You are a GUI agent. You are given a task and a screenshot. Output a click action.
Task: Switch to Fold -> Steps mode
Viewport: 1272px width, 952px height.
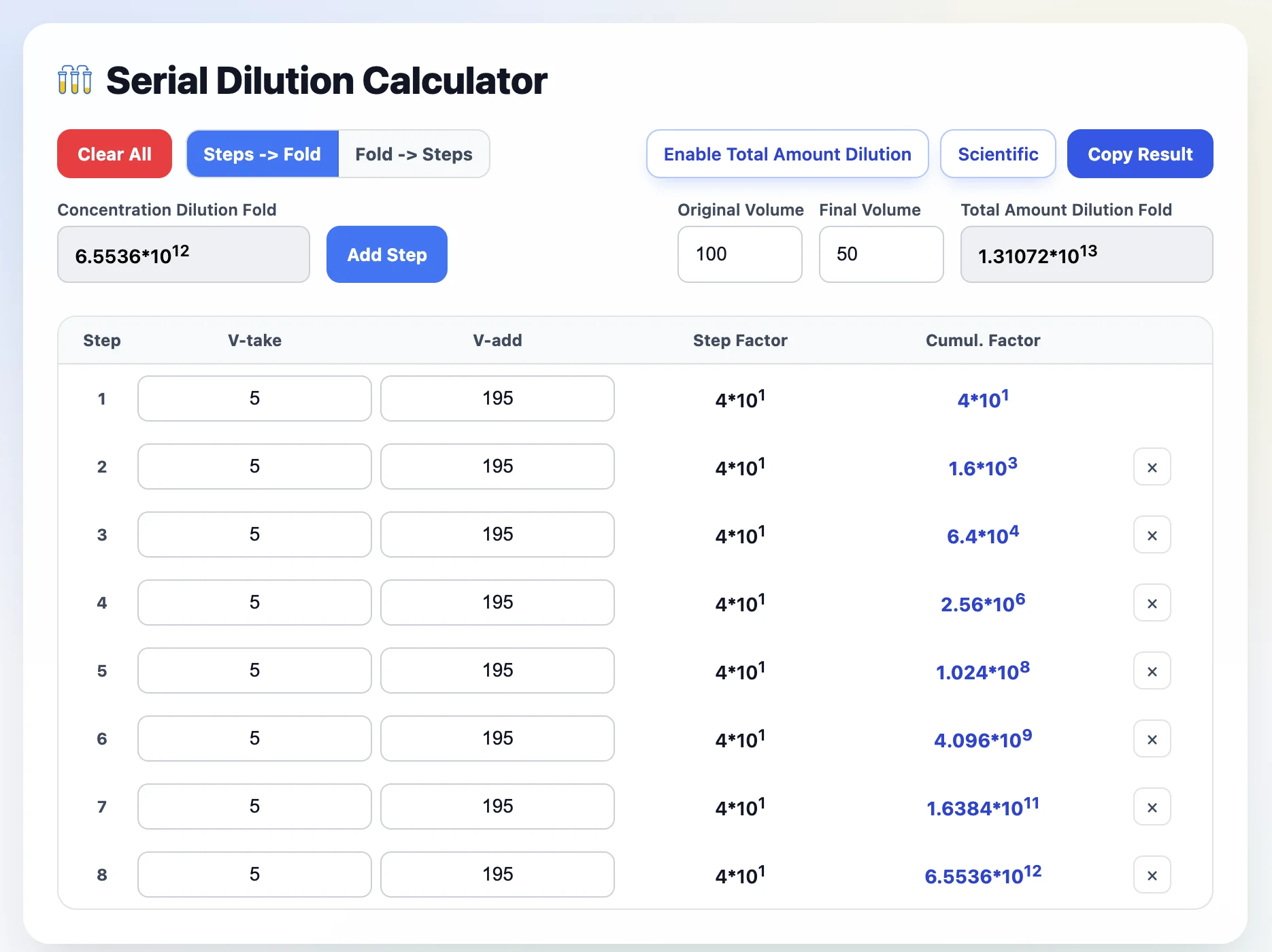tap(414, 154)
